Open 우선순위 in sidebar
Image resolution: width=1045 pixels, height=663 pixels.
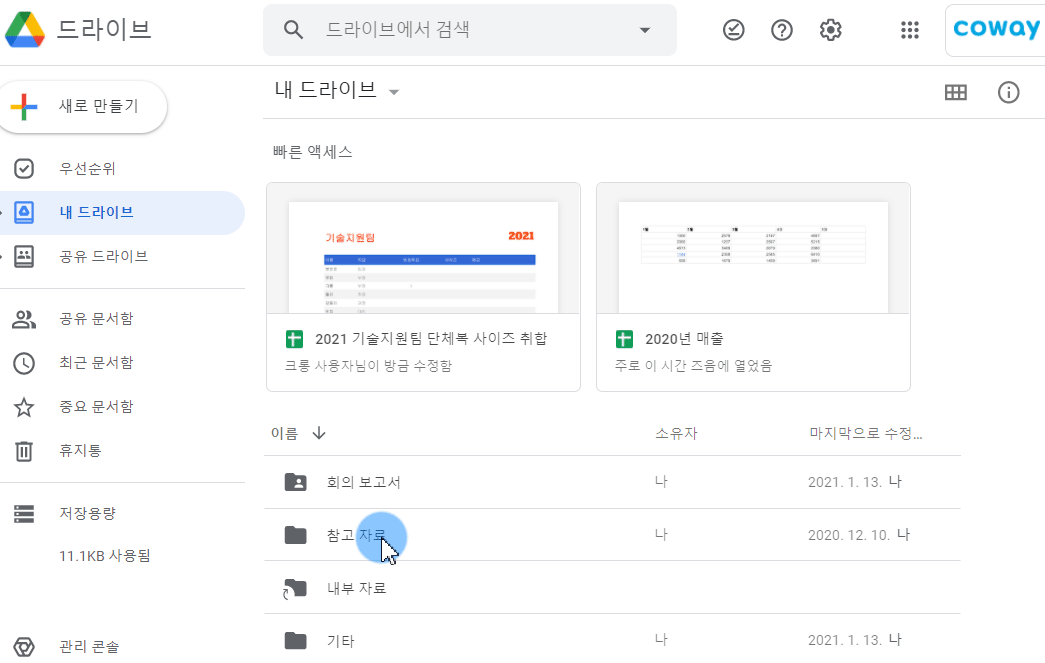87,169
